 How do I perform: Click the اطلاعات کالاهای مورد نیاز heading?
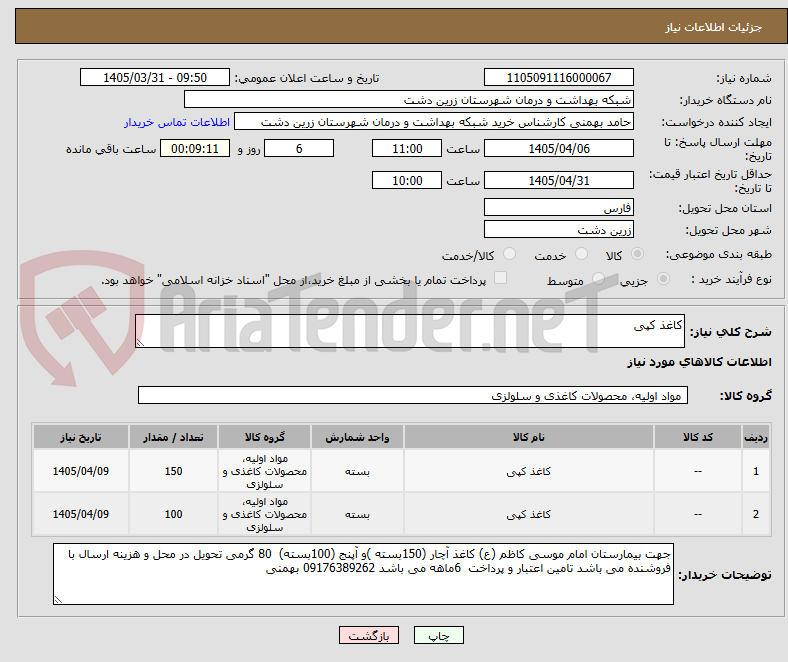click(699, 362)
